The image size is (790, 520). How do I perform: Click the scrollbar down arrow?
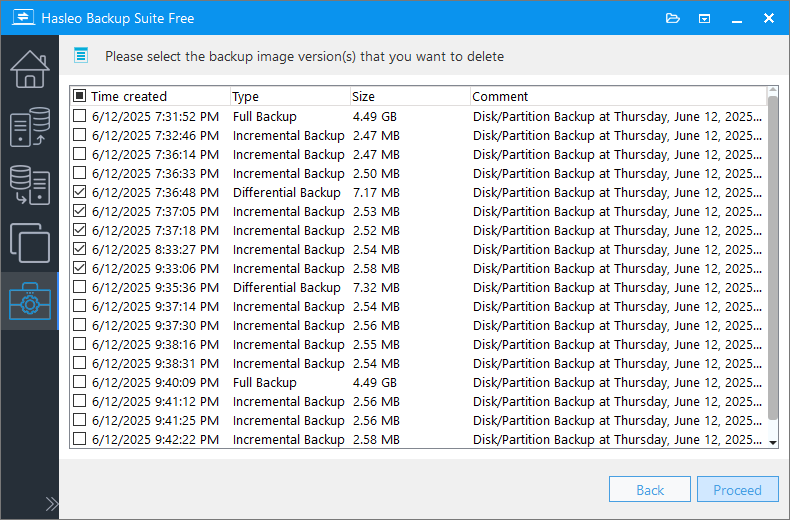tap(773, 443)
